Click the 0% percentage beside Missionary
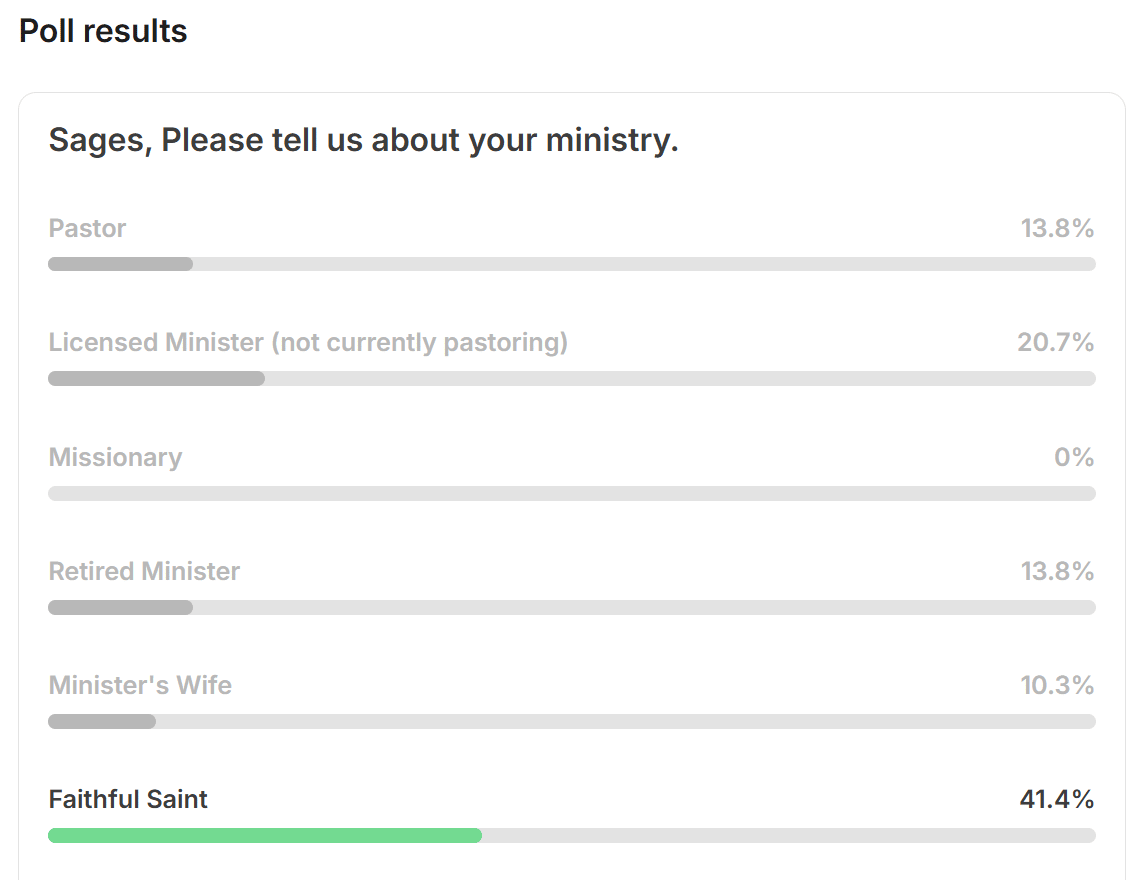Screen dimensions: 1138x880 tap(1074, 457)
